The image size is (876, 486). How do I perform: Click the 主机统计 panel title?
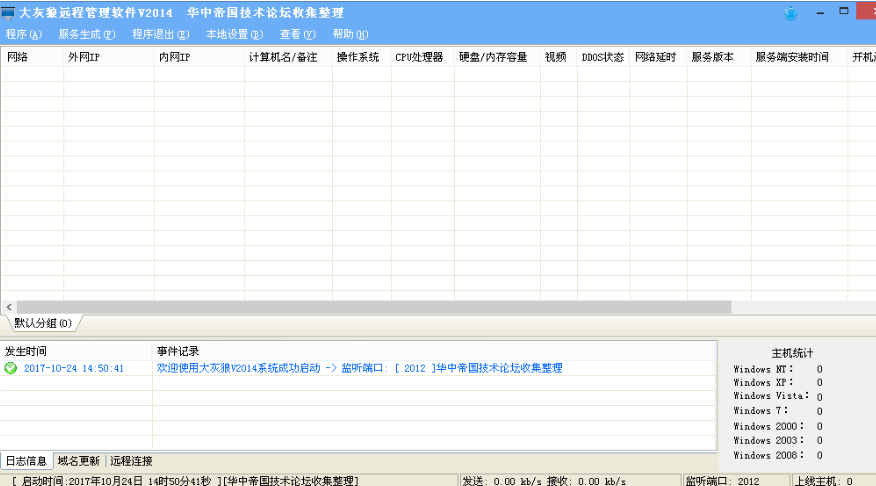pos(792,353)
